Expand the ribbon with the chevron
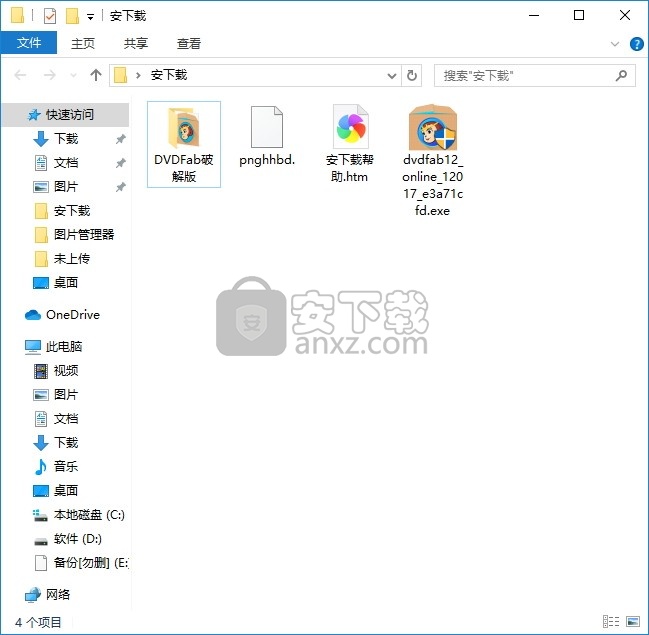The height and width of the screenshot is (635, 649). tap(615, 43)
